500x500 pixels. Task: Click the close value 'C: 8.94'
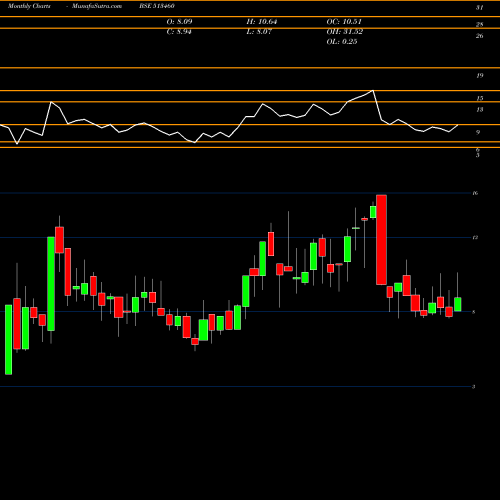(179, 32)
